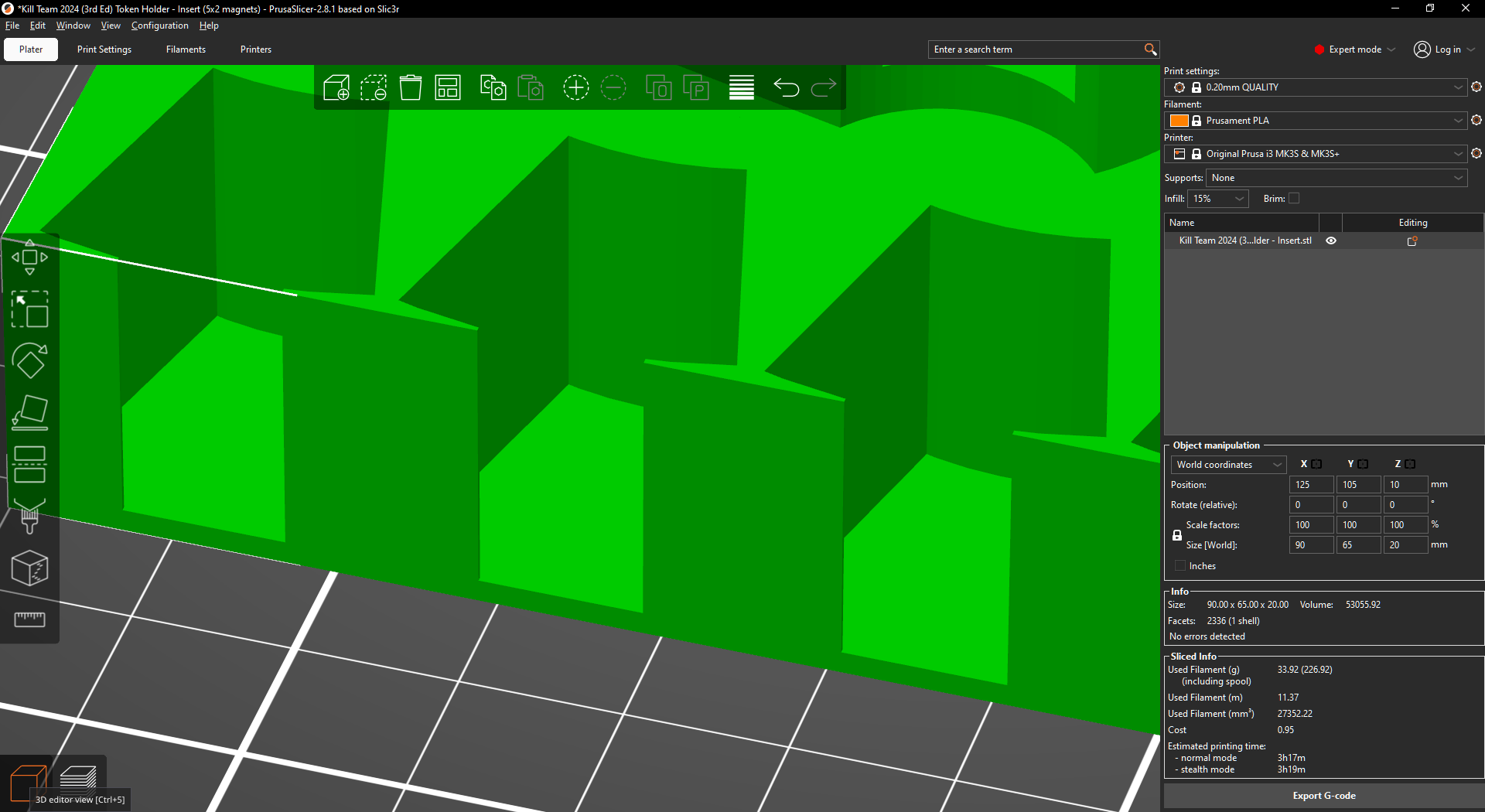Enable the Inches checkbox

(1180, 566)
